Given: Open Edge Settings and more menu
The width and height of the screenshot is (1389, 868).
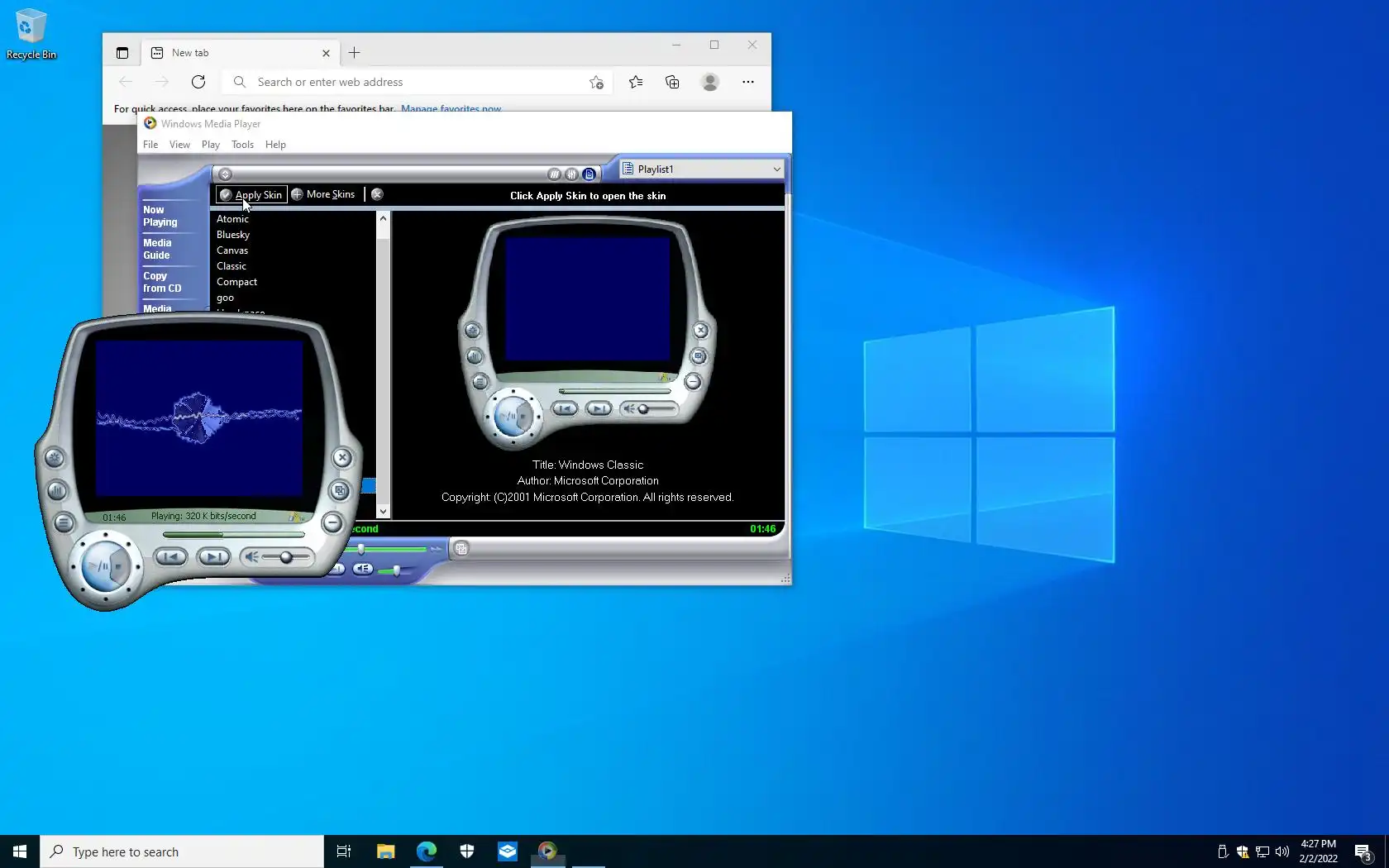Looking at the screenshot, I should (x=748, y=82).
